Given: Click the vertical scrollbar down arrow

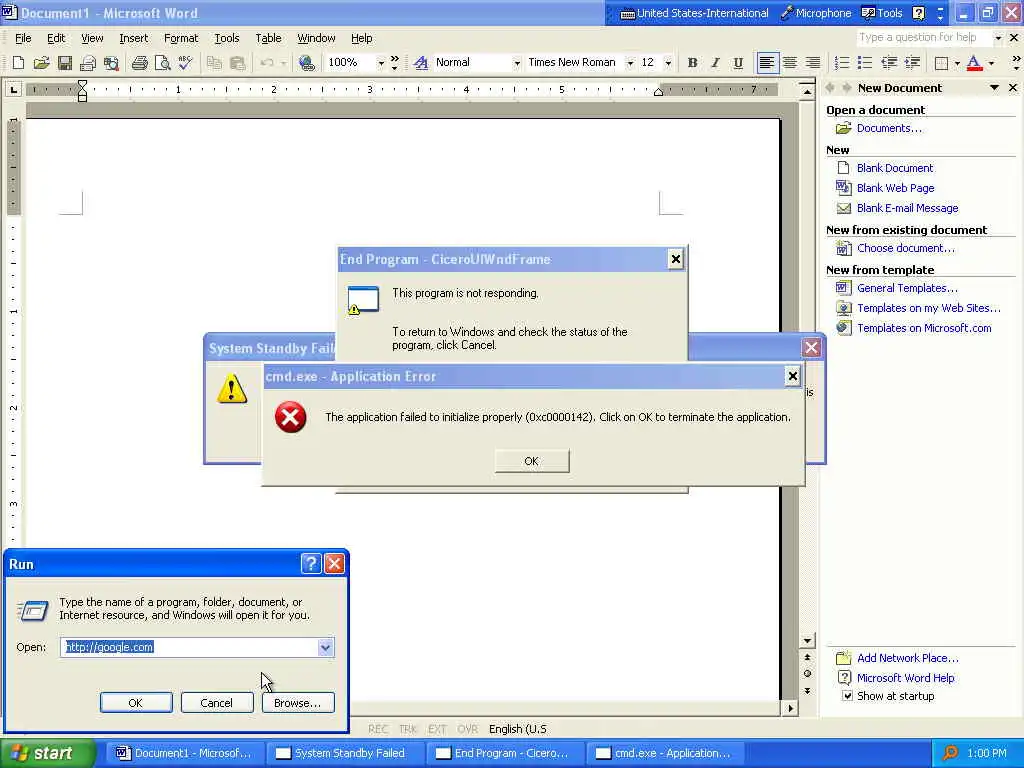Looking at the screenshot, I should click(x=807, y=641).
